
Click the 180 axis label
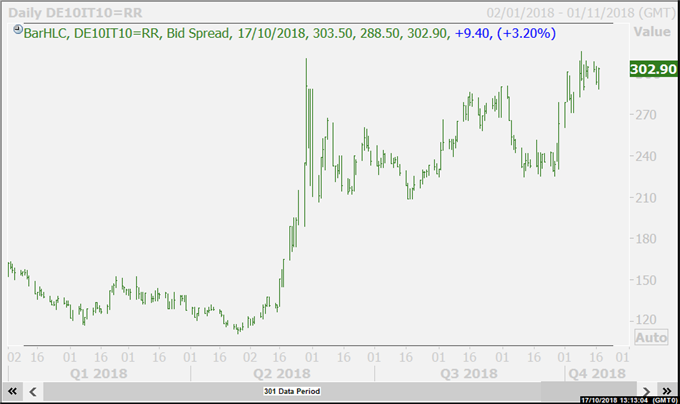[x=646, y=239]
